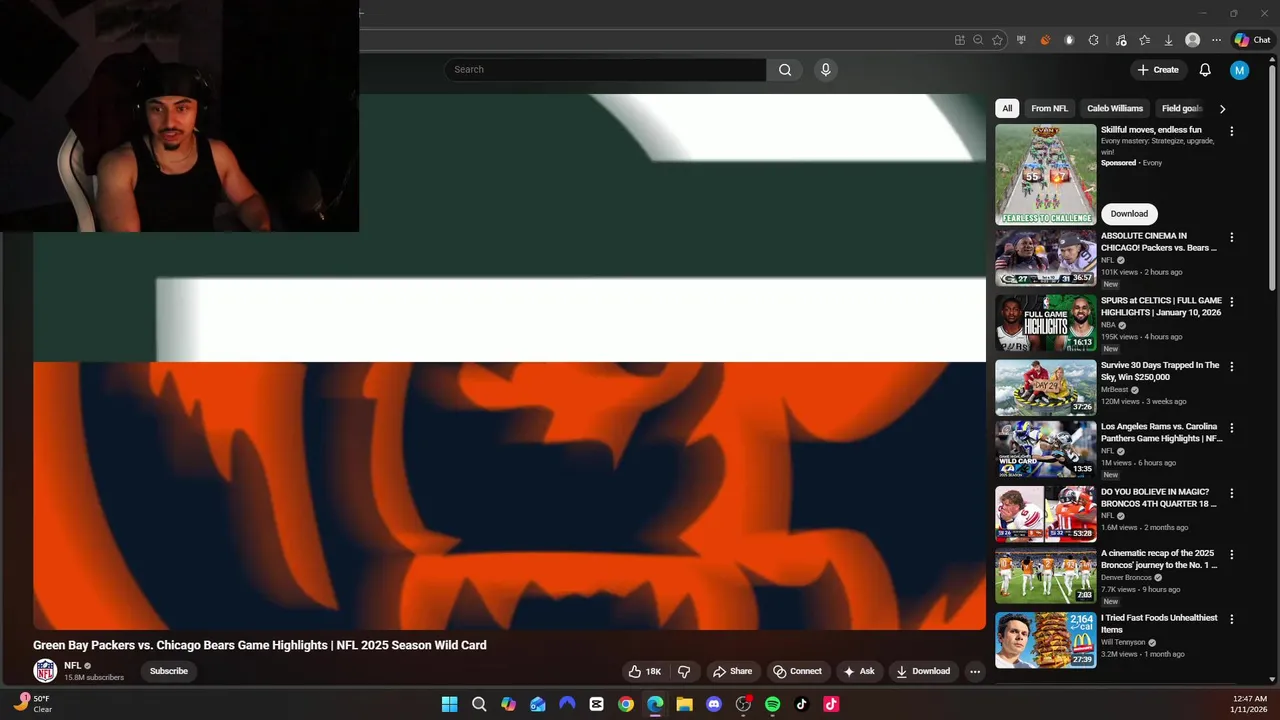Open YouTube notifications bell

tap(1205, 70)
